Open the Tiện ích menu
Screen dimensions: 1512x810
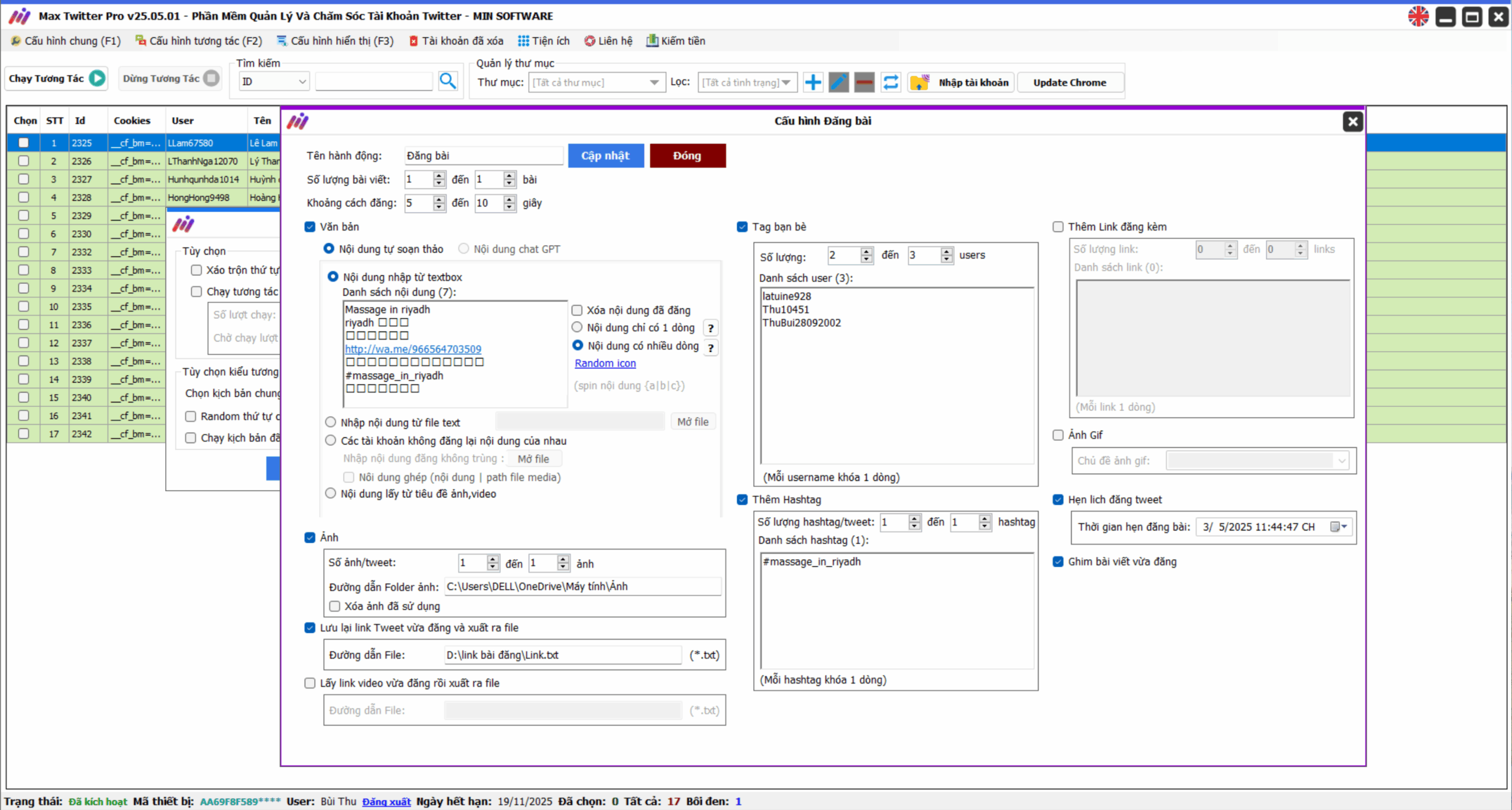click(544, 41)
